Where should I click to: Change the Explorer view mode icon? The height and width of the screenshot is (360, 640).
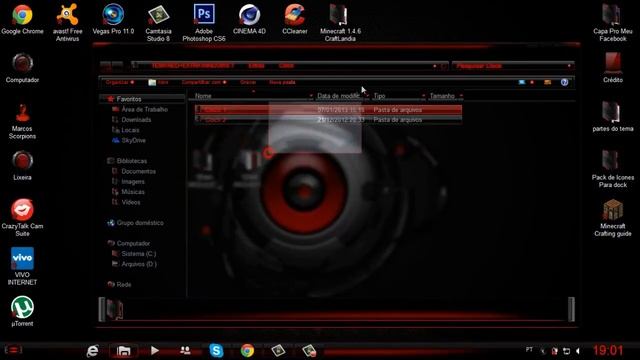(x=522, y=82)
